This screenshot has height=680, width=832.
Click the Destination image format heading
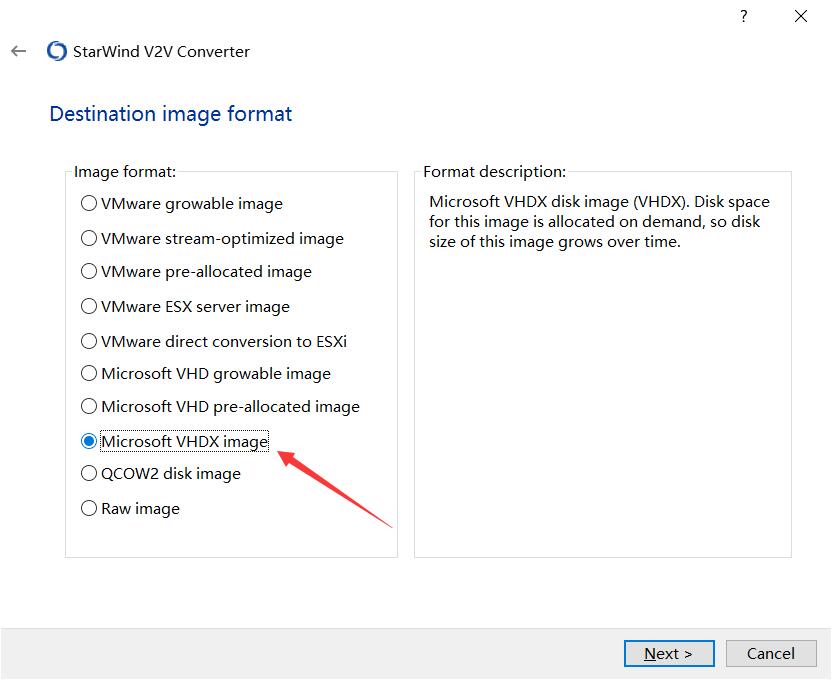tap(171, 114)
